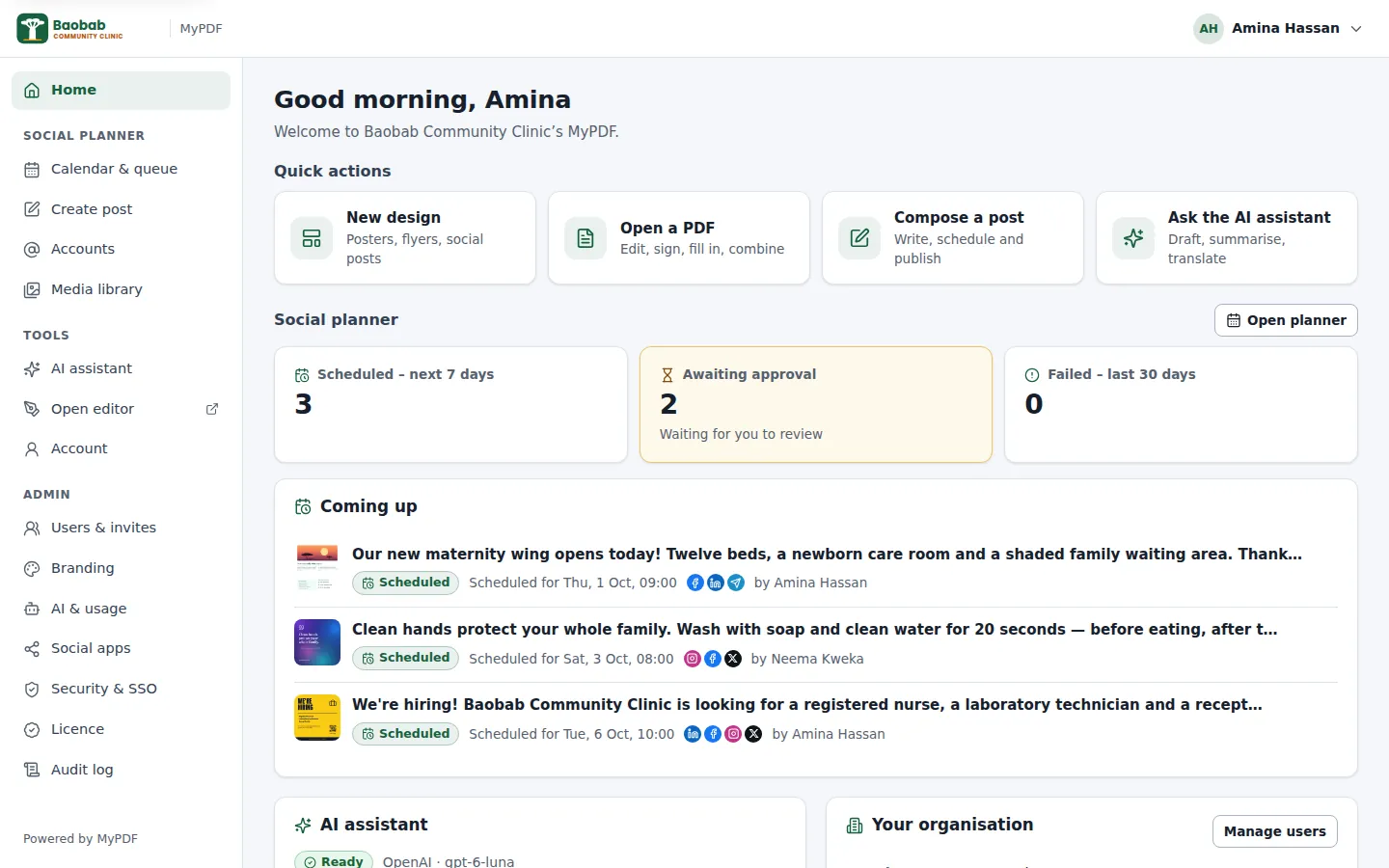1389x868 pixels.
Task: Open the Calendar & queue icon in sidebar
Action: click(32, 170)
